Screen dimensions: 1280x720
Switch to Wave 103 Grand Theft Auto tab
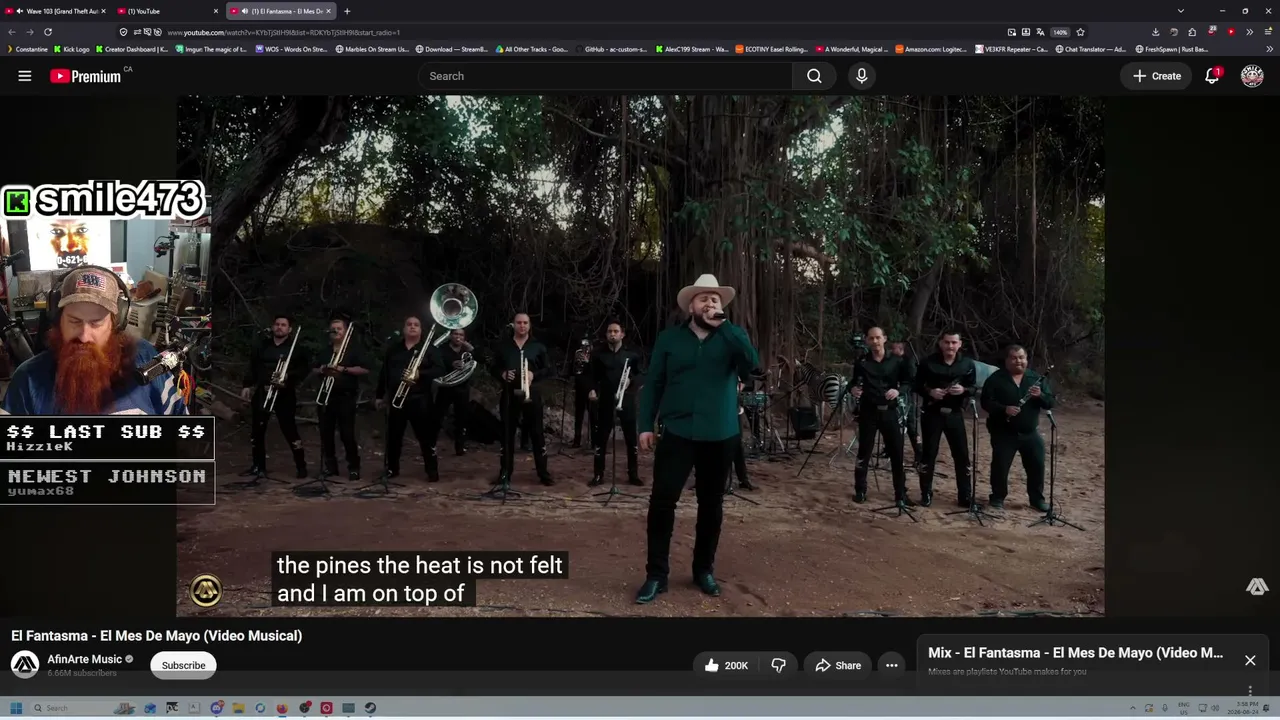pos(58,11)
